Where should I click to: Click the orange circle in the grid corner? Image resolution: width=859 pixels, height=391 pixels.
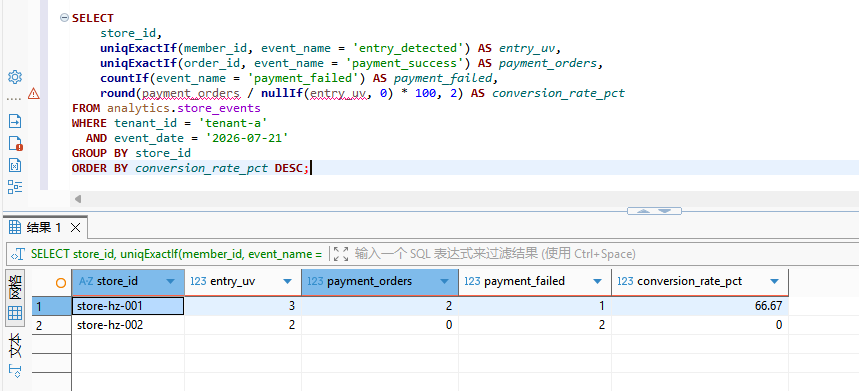pos(61,283)
